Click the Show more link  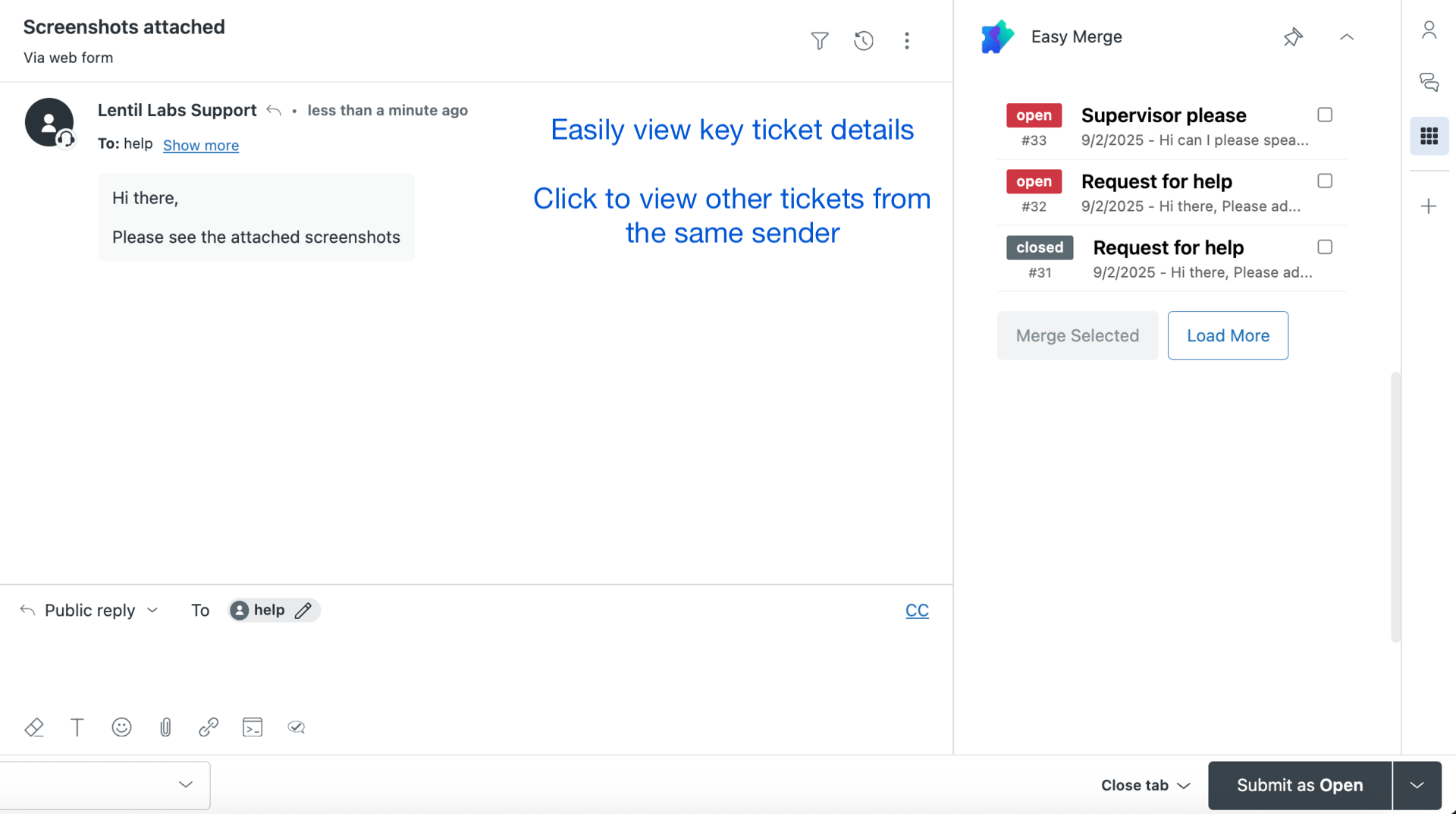click(200, 145)
